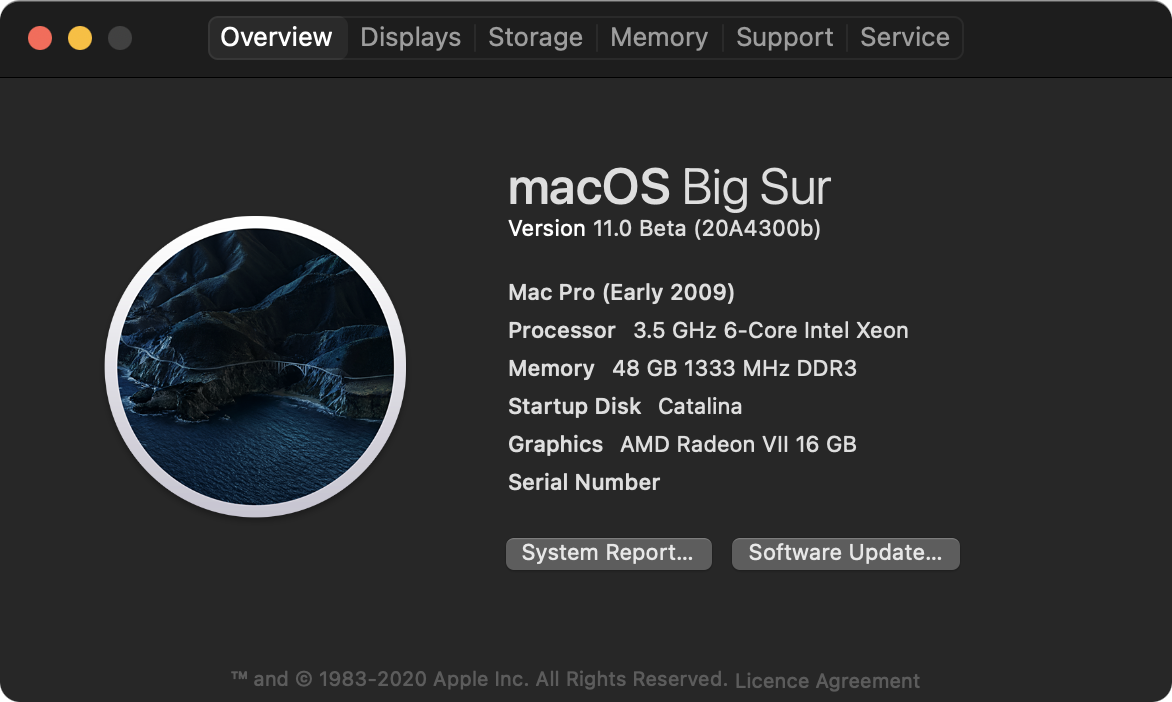1172x702 pixels.
Task: Click the Software Update button
Action: point(845,553)
